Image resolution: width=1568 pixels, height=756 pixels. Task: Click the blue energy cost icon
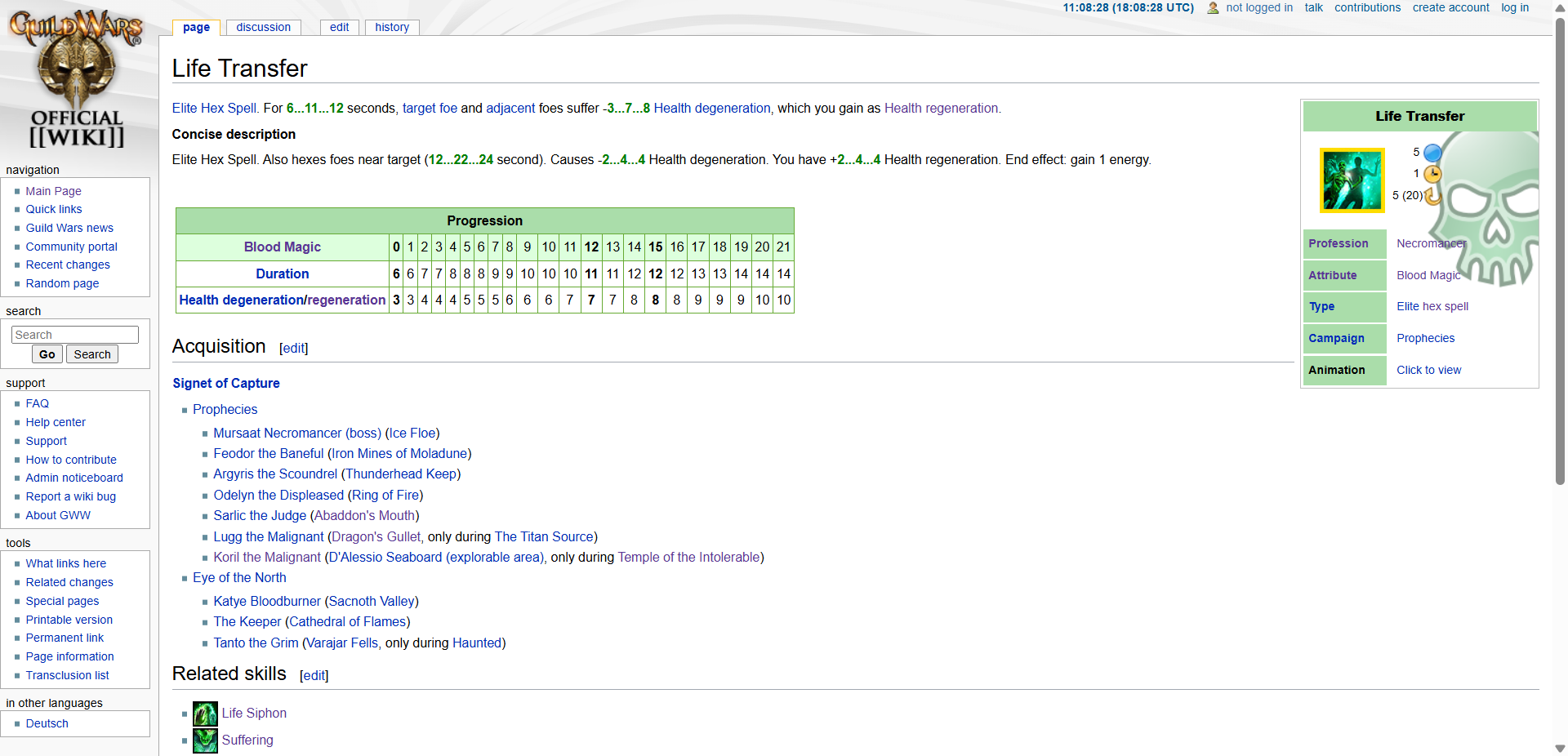(x=1432, y=153)
